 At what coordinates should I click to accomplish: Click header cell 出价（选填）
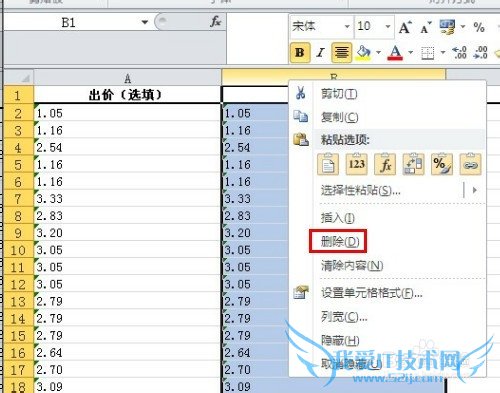pos(127,95)
